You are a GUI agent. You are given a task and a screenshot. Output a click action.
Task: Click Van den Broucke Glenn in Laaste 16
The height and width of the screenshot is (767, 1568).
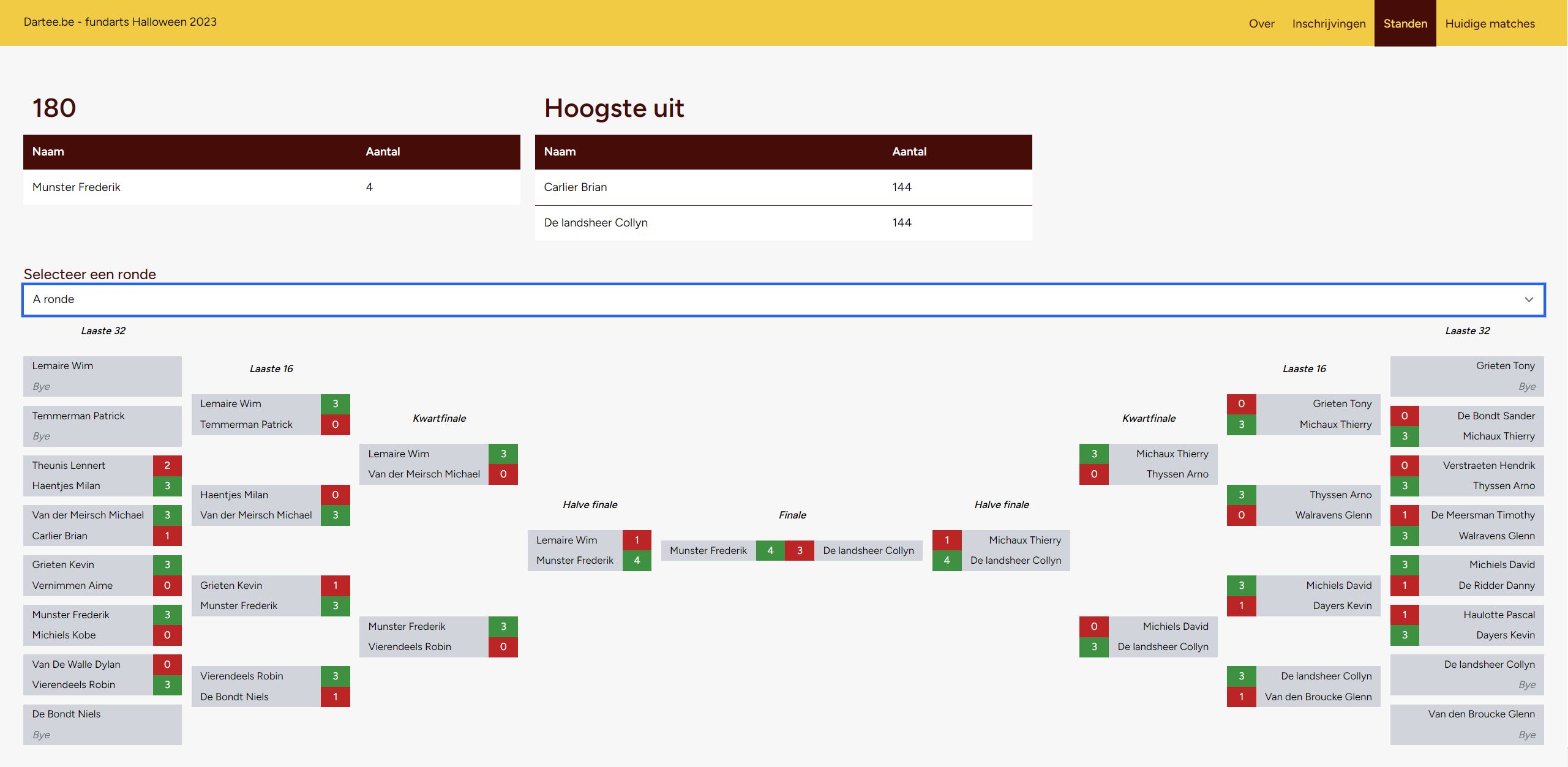1318,697
